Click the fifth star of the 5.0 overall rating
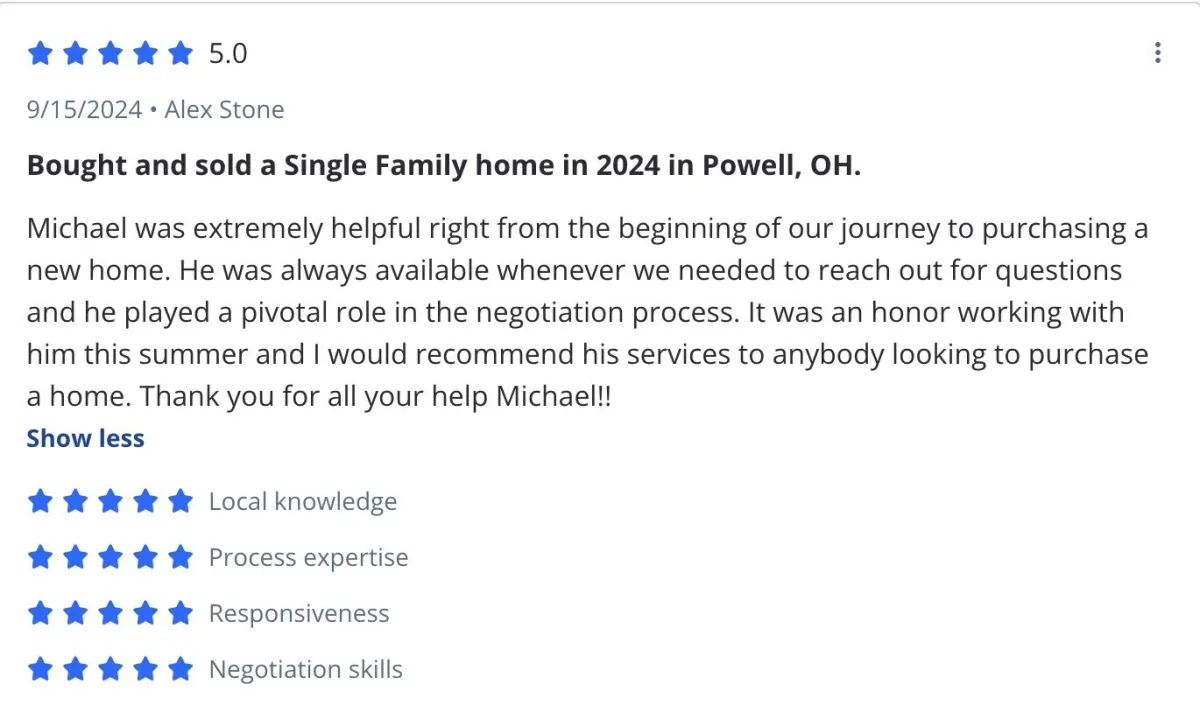1200x712 pixels. tap(180, 53)
